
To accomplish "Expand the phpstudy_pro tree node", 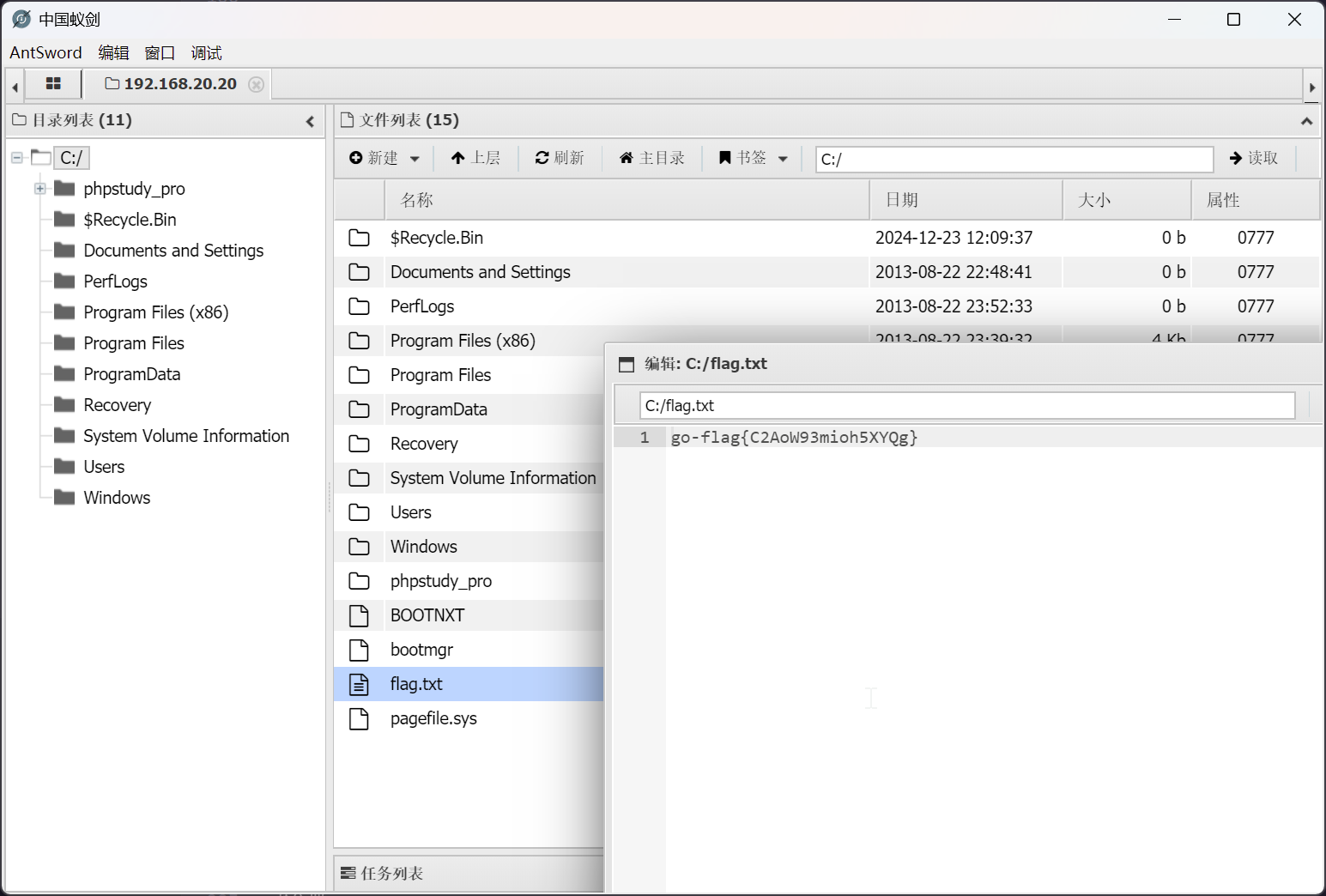I will point(40,189).
